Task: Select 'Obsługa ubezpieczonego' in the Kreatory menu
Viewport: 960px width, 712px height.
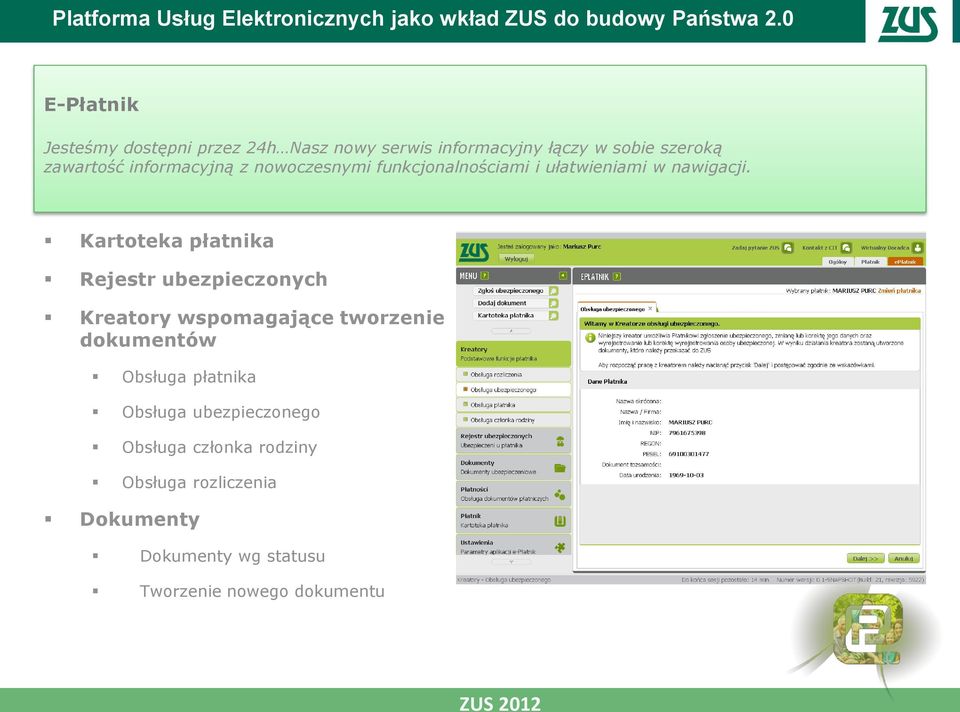Action: 514,389
